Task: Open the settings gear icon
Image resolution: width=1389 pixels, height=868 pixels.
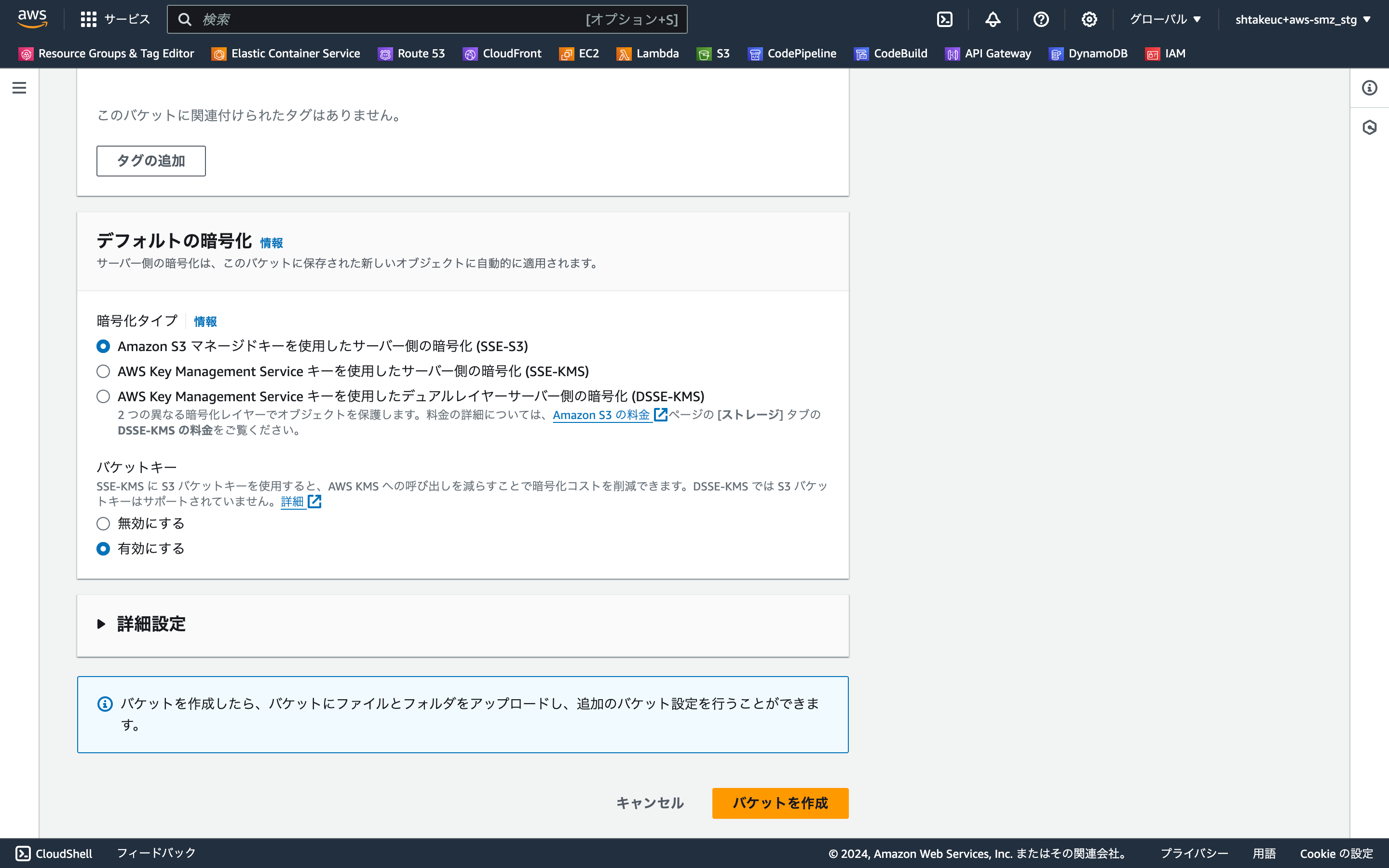Action: (x=1089, y=19)
